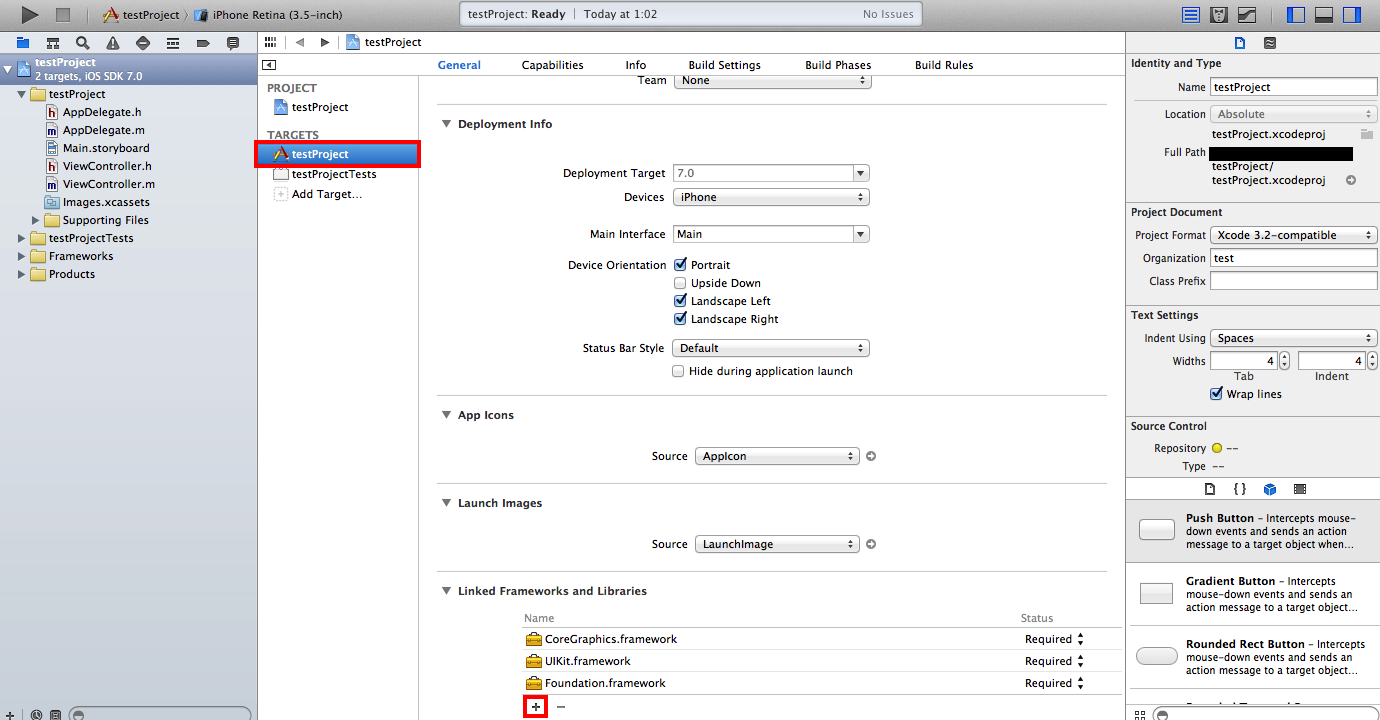Show the Media library
The width and height of the screenshot is (1380, 720).
pyautogui.click(x=1299, y=489)
